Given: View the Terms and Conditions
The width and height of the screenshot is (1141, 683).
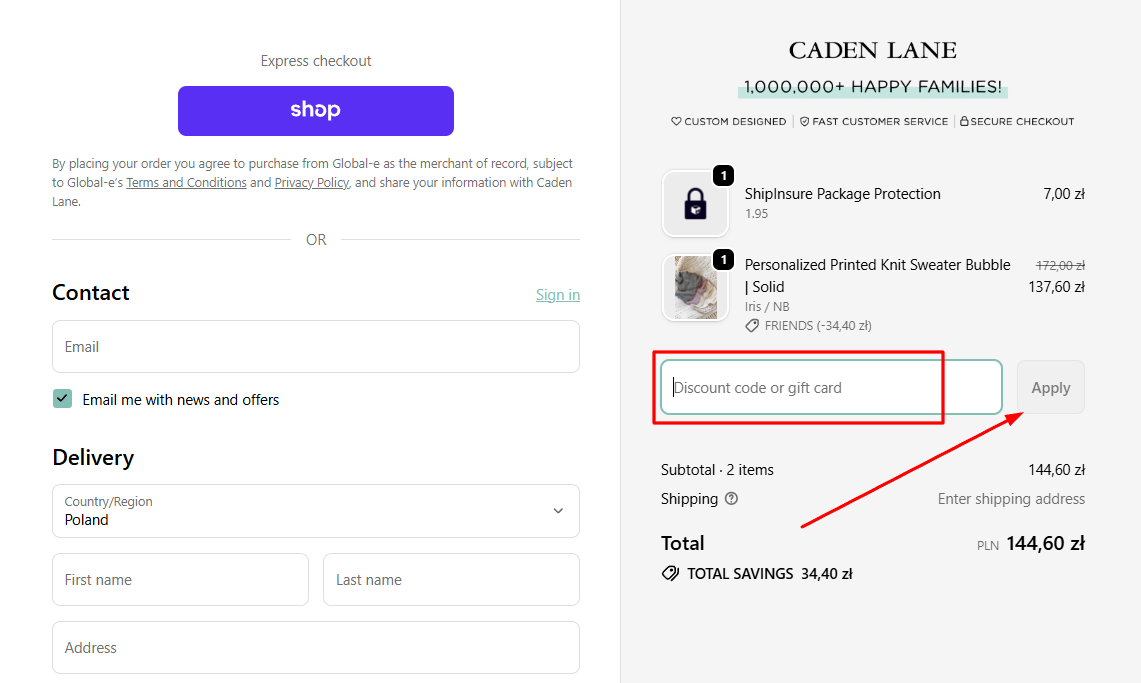Looking at the screenshot, I should click(x=186, y=182).
